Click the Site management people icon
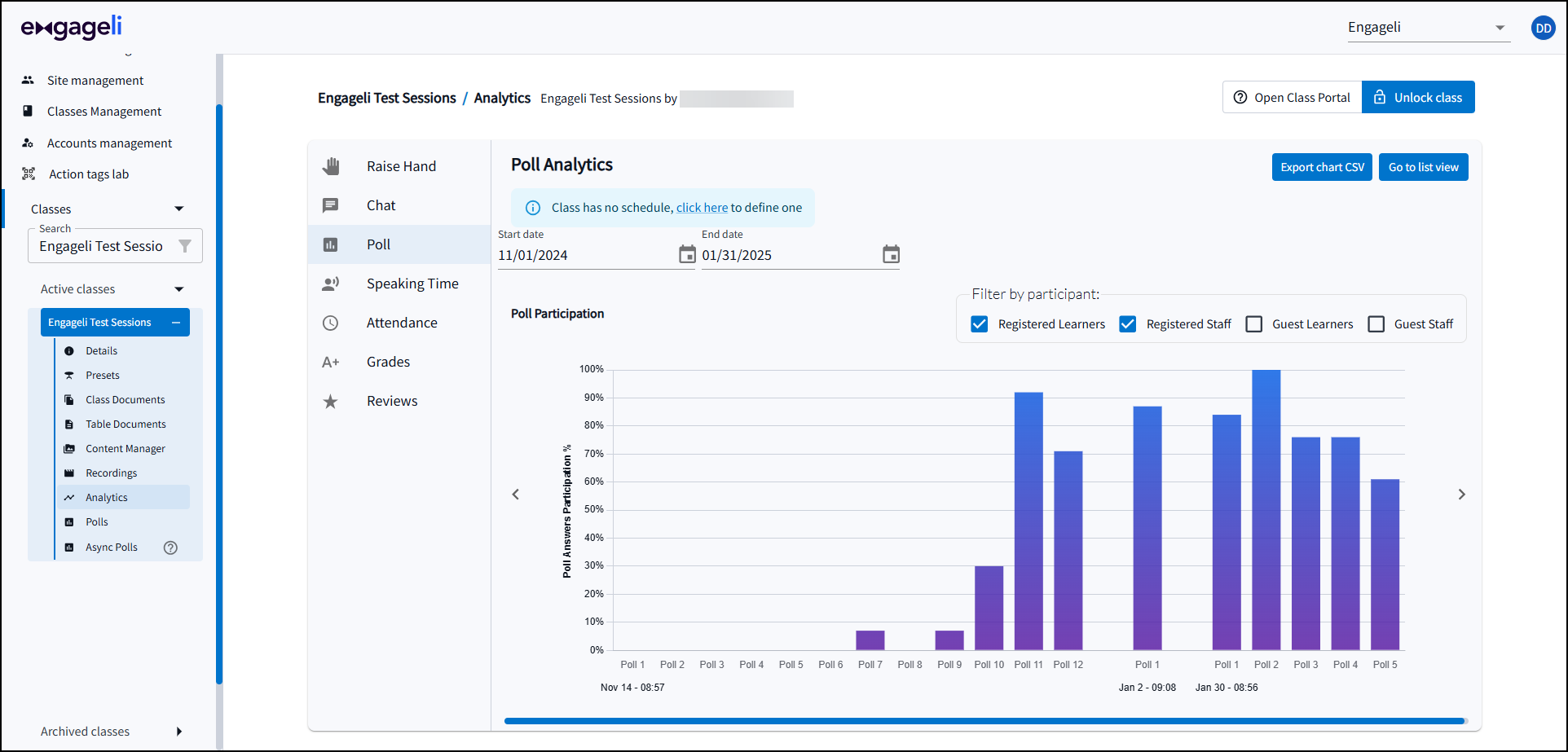 (x=28, y=80)
